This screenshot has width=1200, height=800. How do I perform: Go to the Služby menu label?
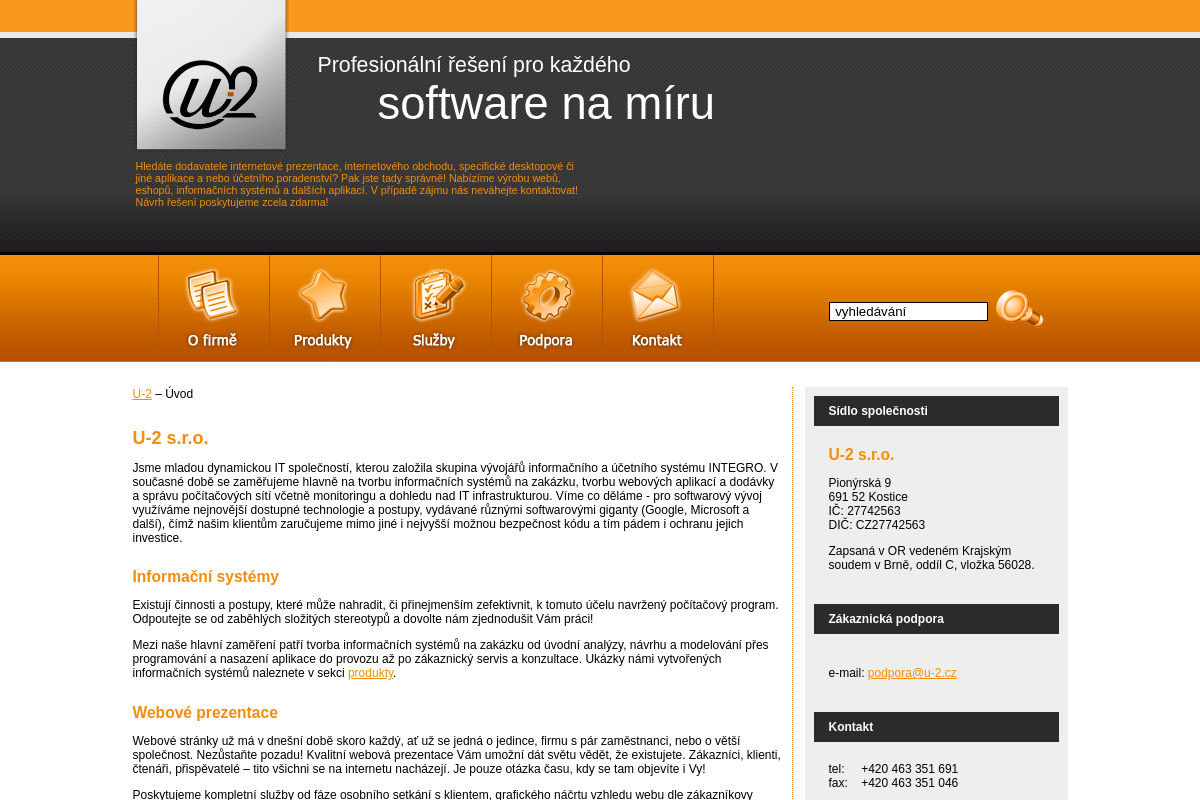(x=434, y=340)
